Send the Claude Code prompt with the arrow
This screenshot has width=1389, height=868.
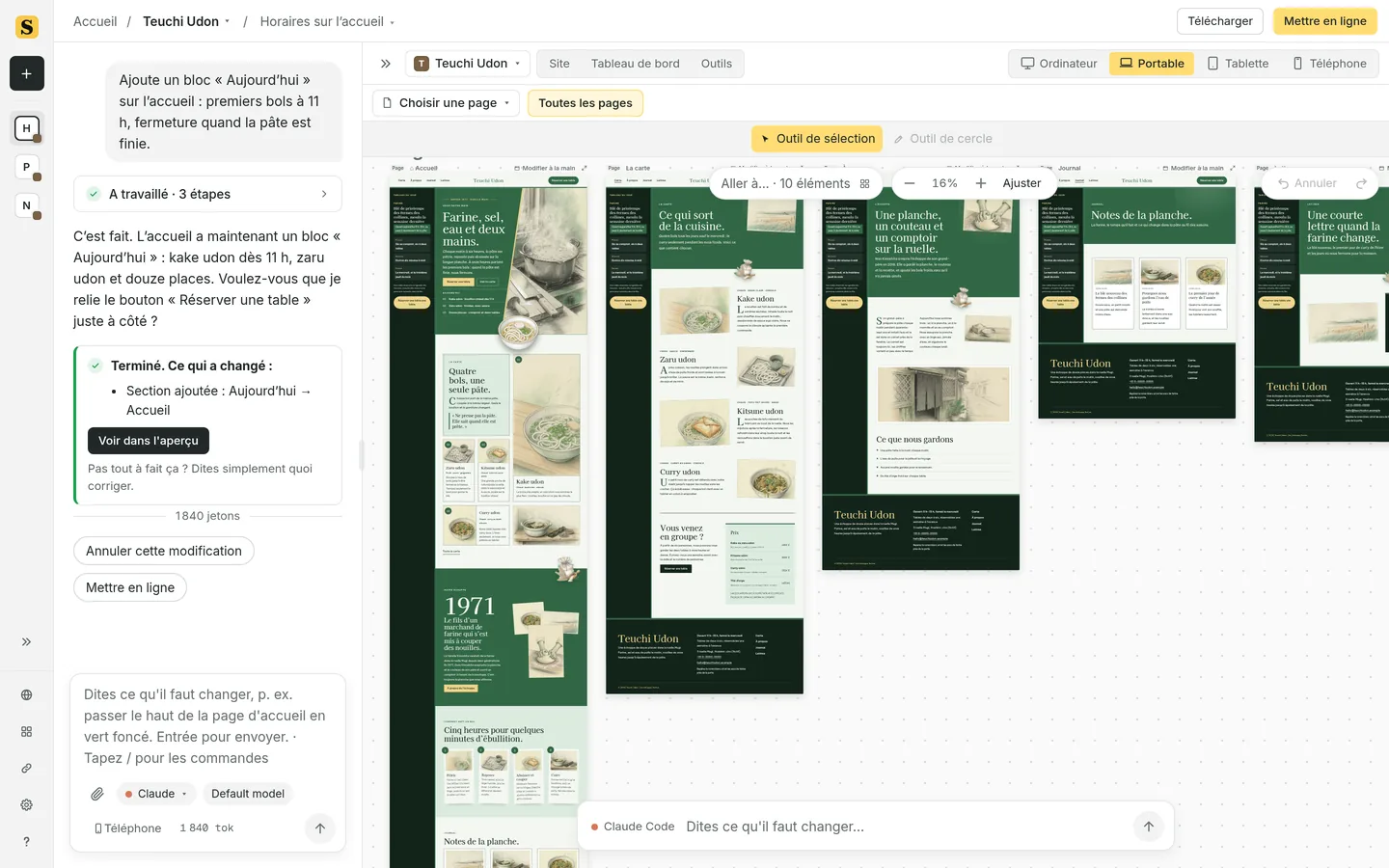(1148, 827)
